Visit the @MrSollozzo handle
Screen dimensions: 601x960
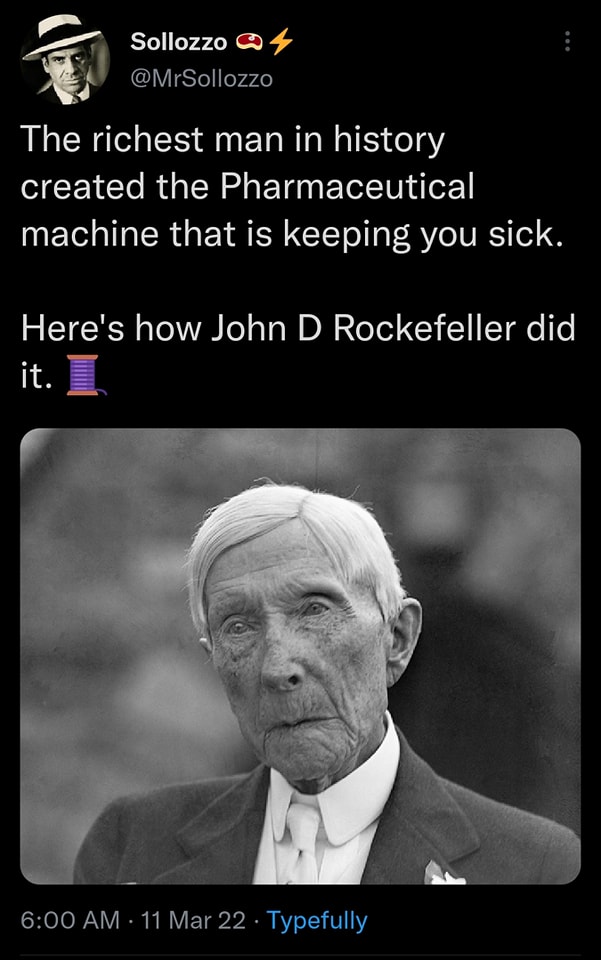coord(201,78)
